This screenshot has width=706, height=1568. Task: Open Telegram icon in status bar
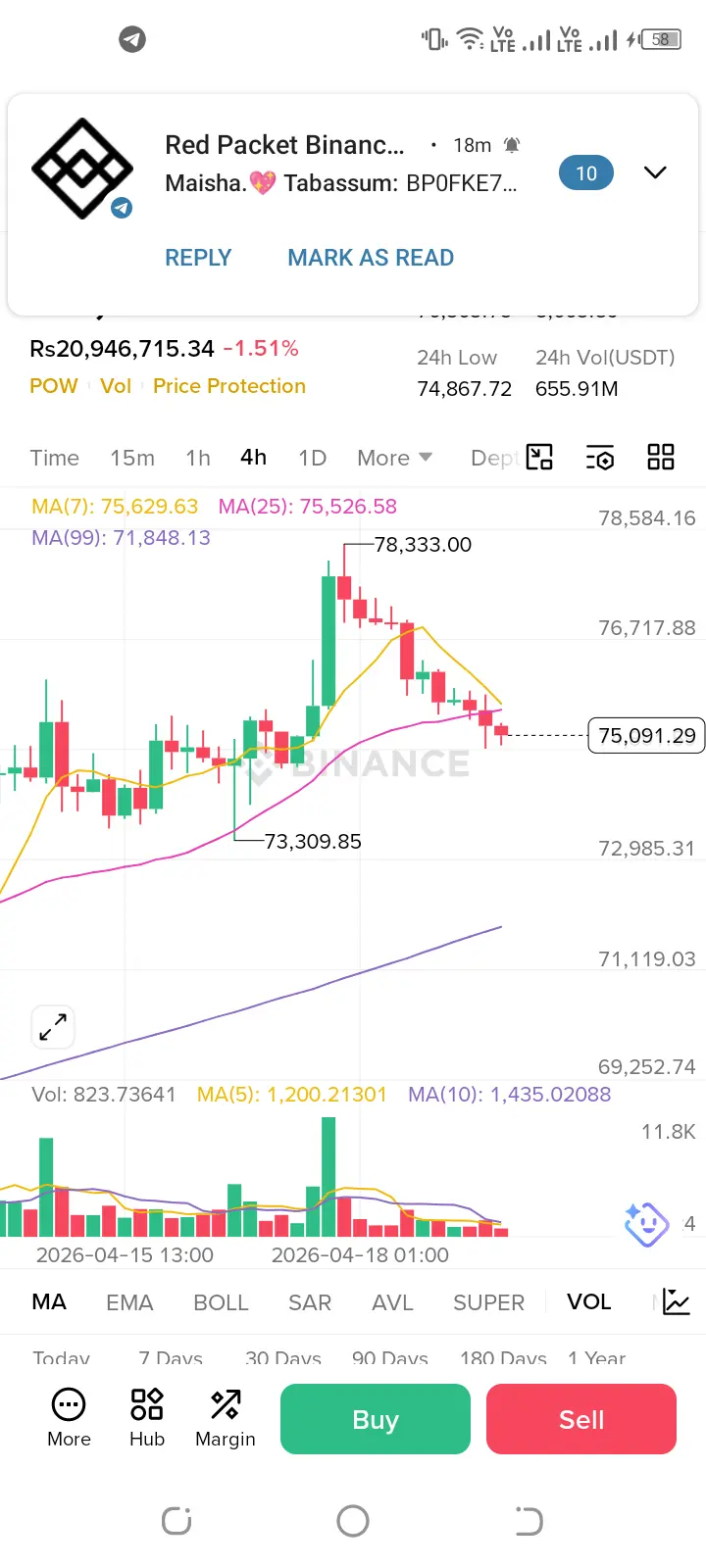[132, 39]
